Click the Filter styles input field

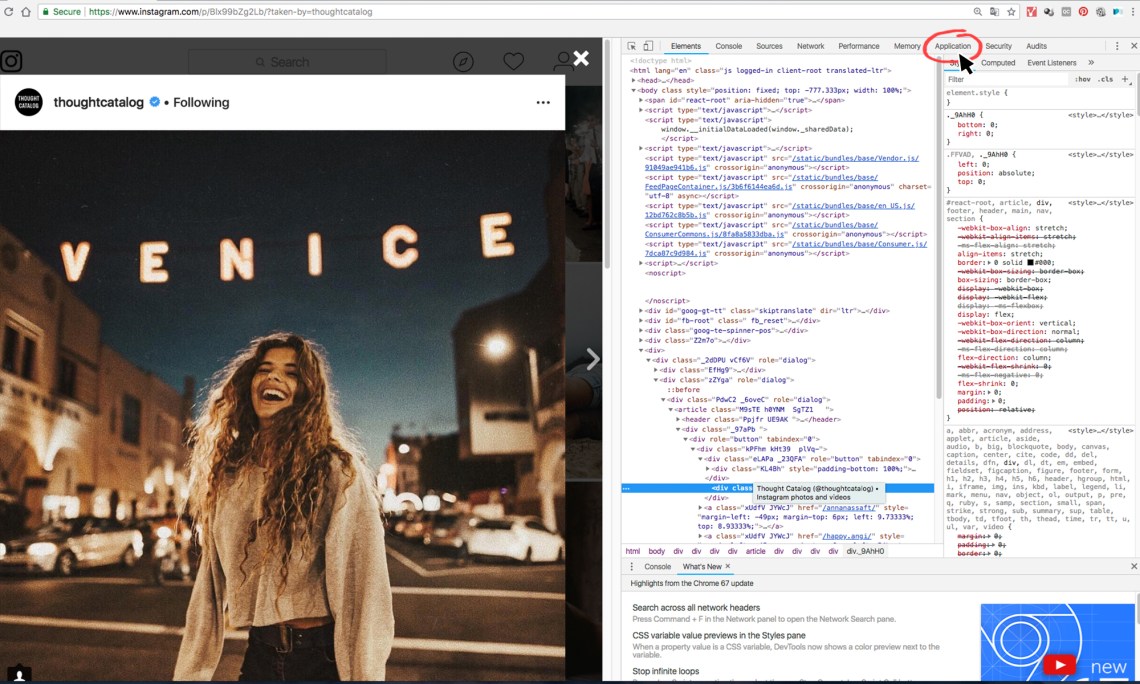(x=1007, y=79)
